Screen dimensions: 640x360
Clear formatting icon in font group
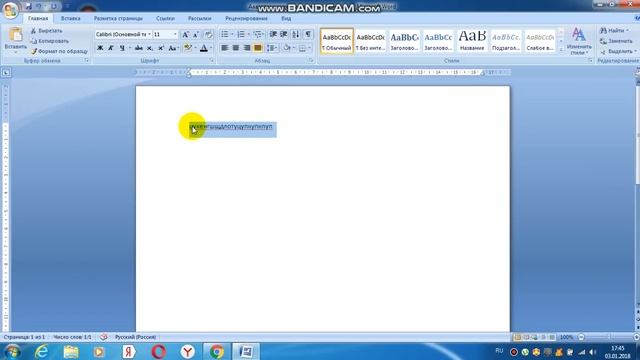[x=208, y=34]
